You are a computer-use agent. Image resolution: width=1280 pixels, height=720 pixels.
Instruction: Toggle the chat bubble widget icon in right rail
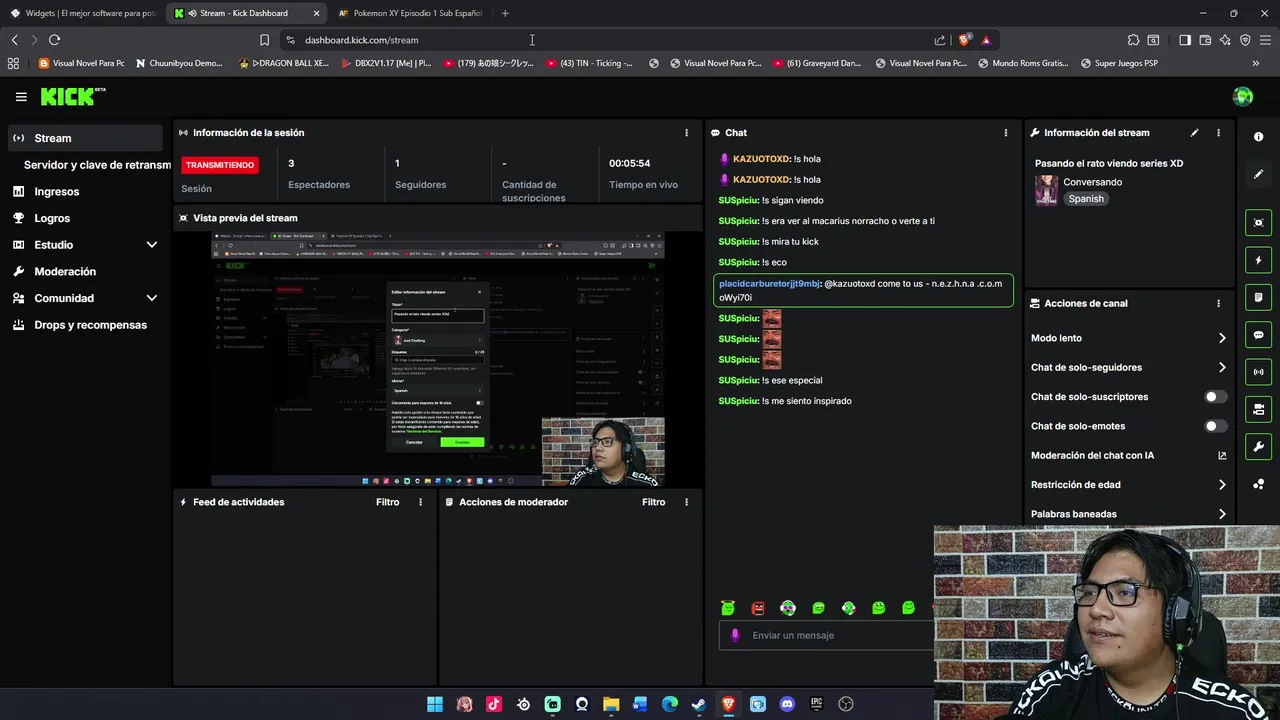click(1258, 335)
